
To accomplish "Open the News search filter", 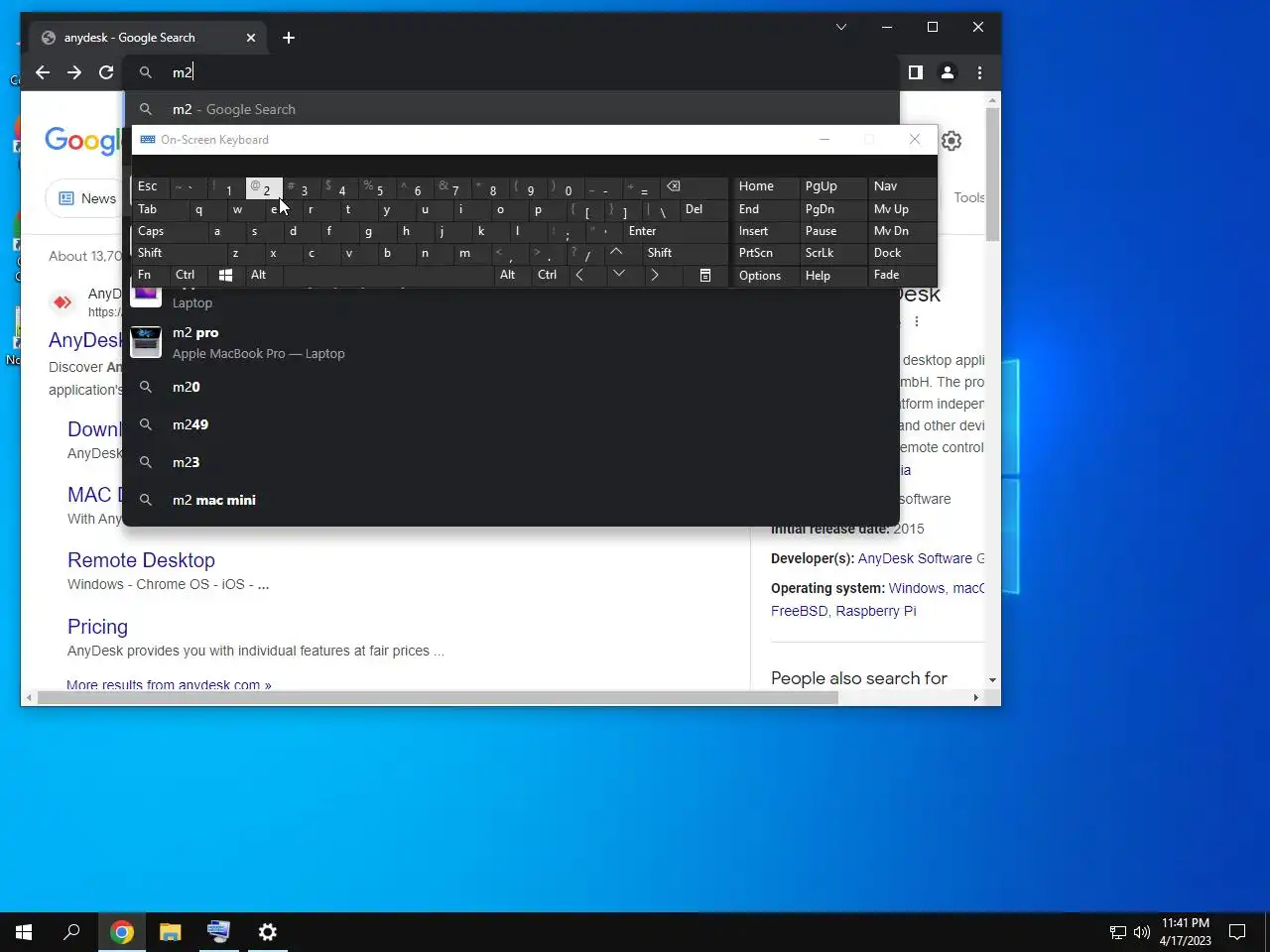I will (x=87, y=198).
